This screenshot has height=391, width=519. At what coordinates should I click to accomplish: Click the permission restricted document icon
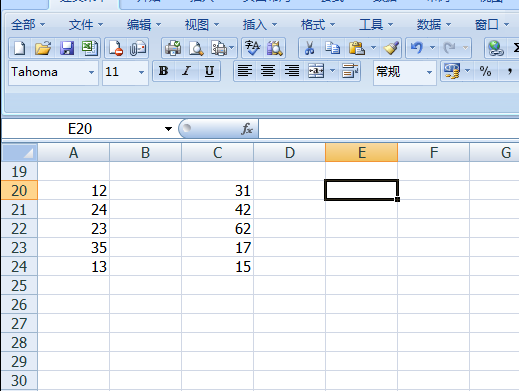[116, 48]
